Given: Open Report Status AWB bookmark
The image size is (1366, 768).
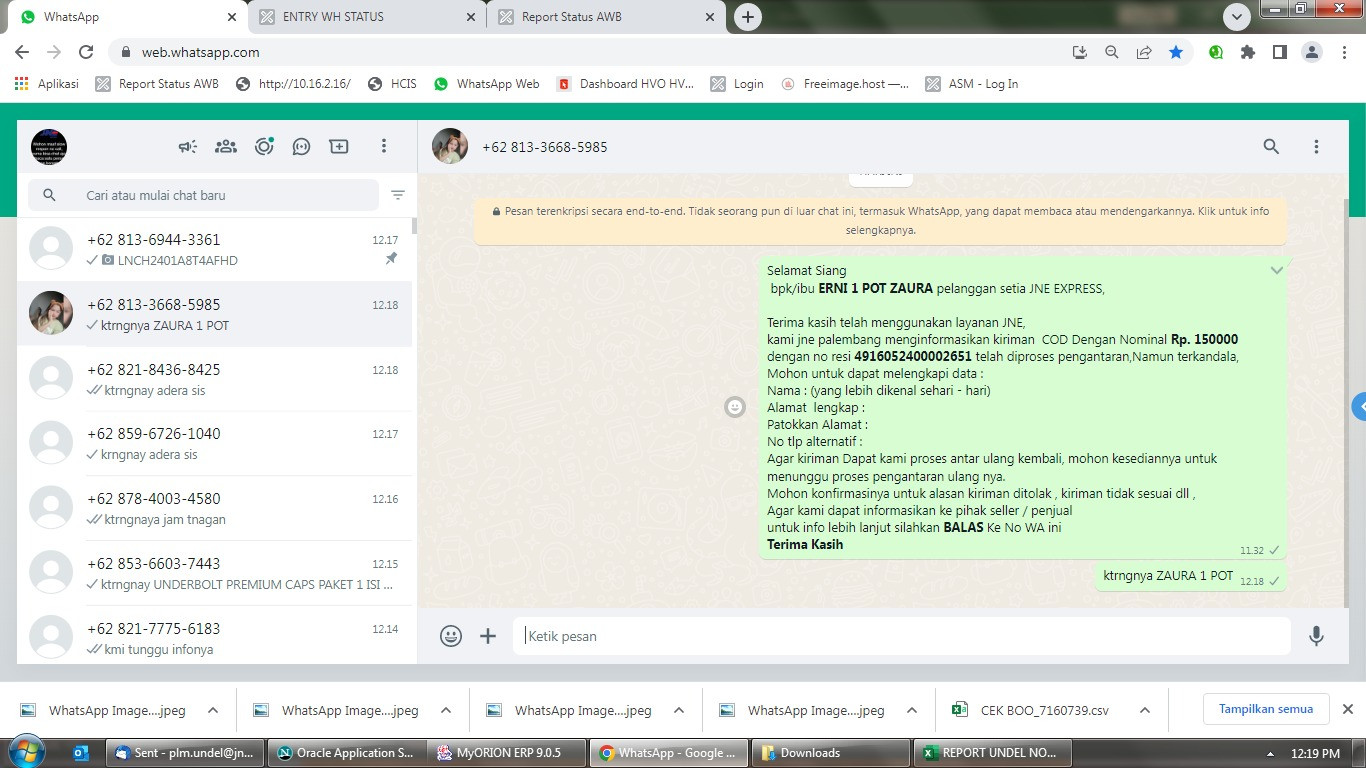Looking at the screenshot, I should 157,84.
